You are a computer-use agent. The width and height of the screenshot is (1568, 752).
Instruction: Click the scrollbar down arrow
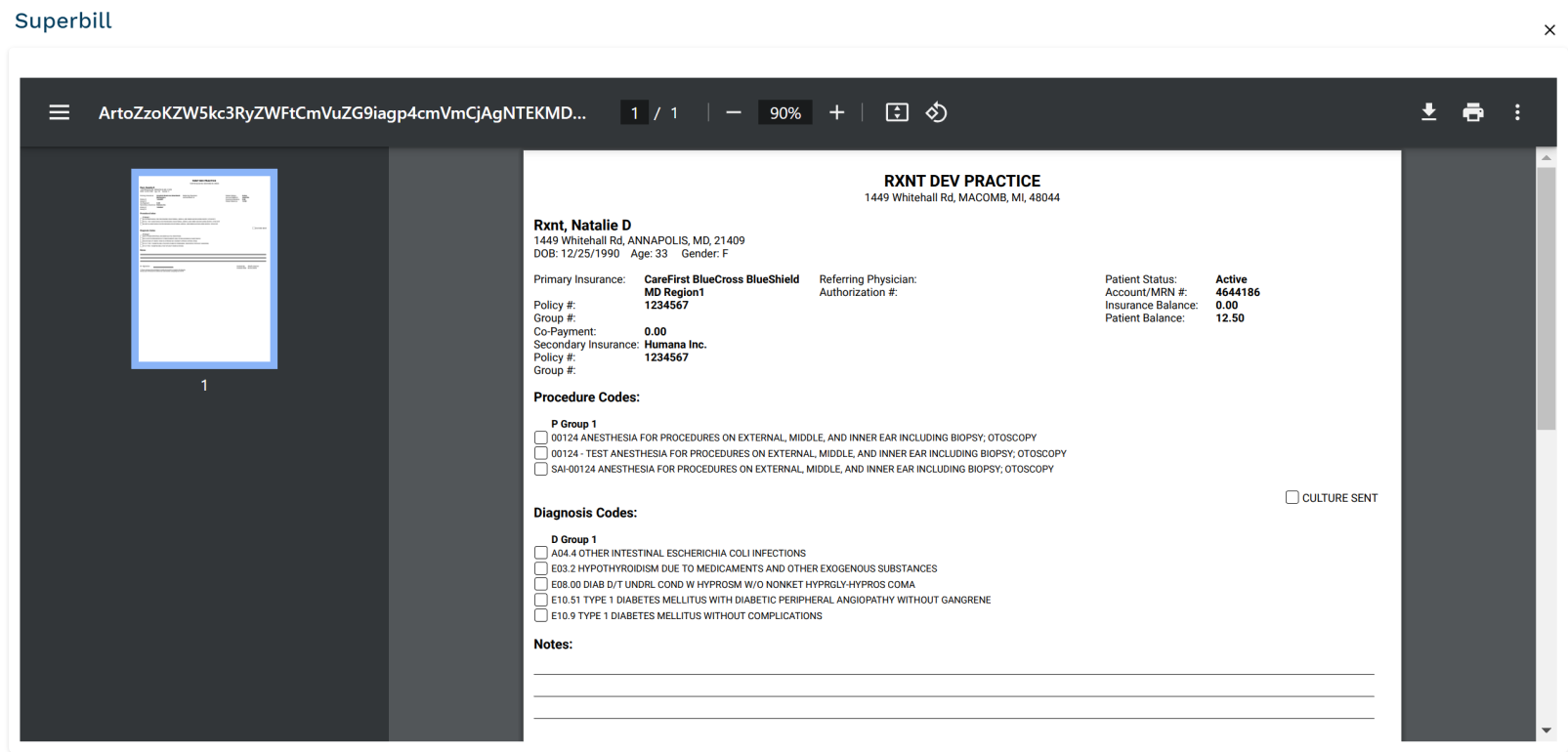pyautogui.click(x=1547, y=730)
